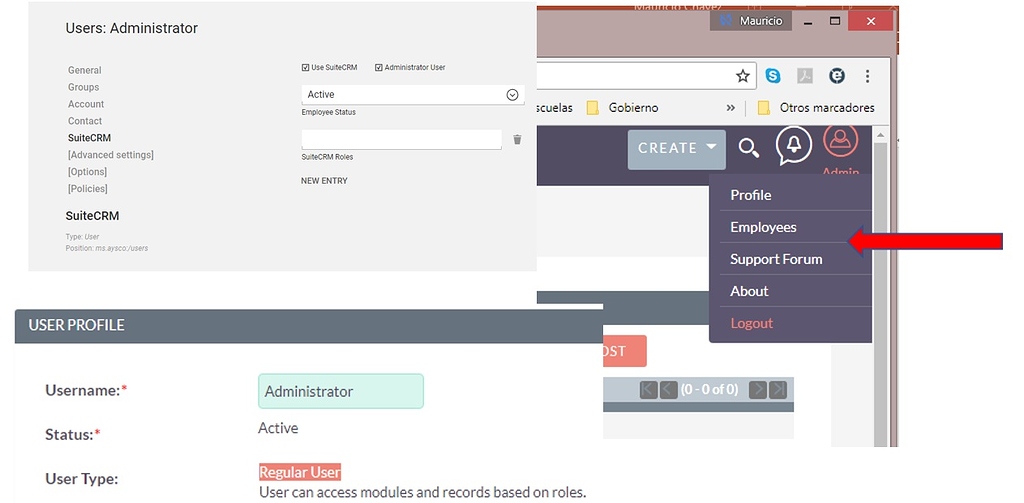1024x503 pixels.
Task: Go to the next page of the list pagination
Action: (758, 390)
